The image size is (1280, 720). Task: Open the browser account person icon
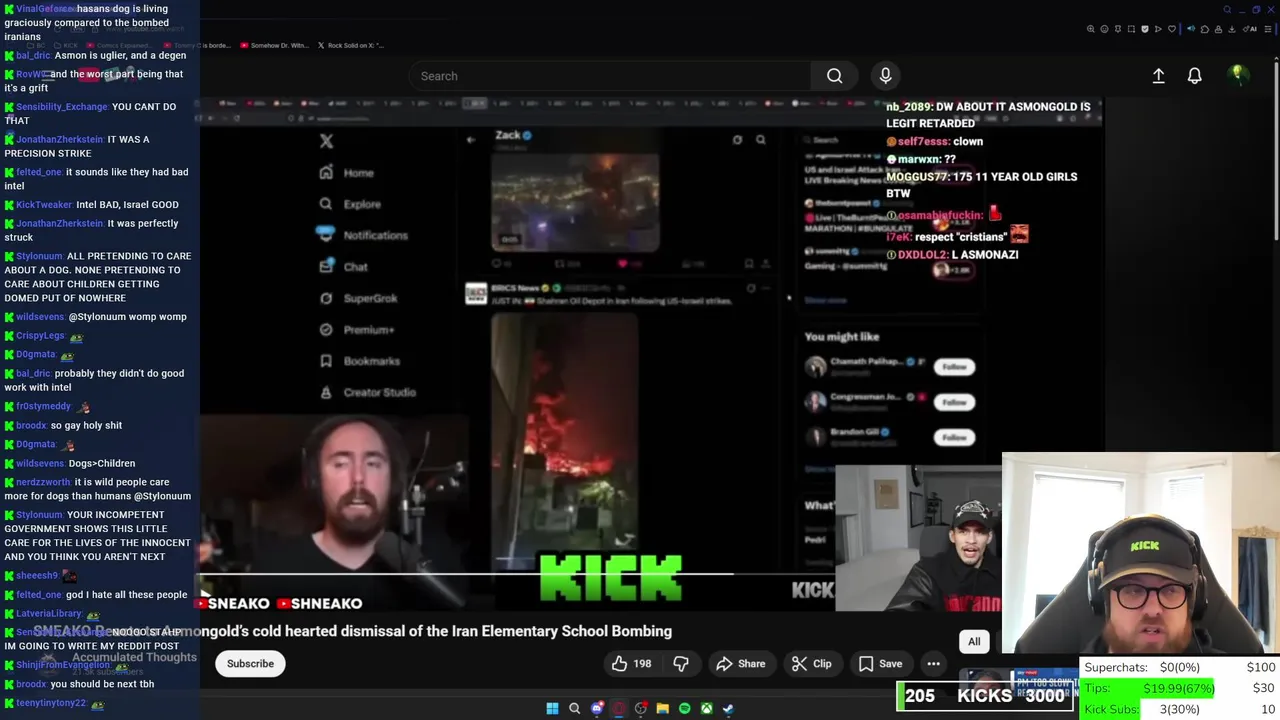pos(1218,29)
